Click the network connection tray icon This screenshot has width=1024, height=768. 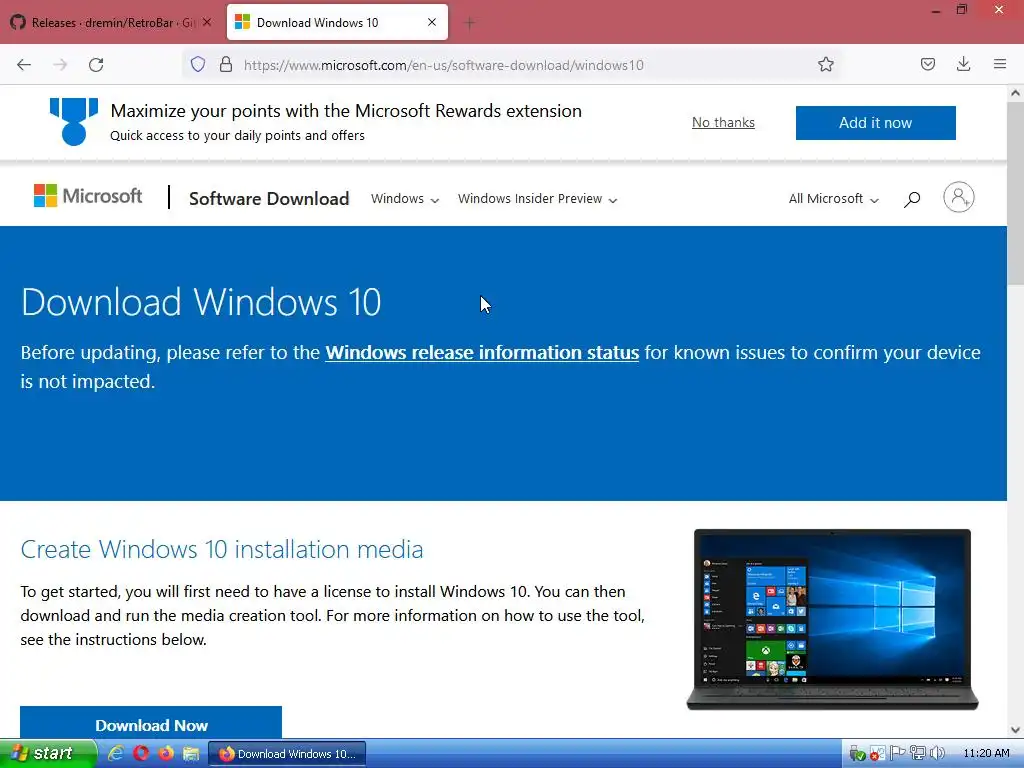pyautogui.click(x=918, y=754)
